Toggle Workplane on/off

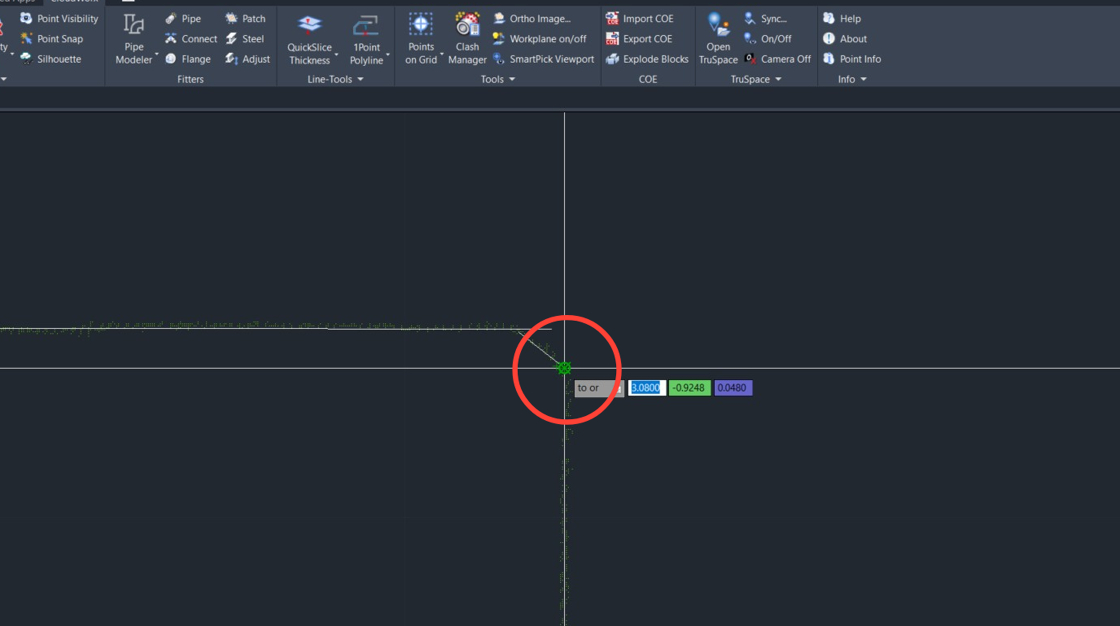tap(539, 39)
